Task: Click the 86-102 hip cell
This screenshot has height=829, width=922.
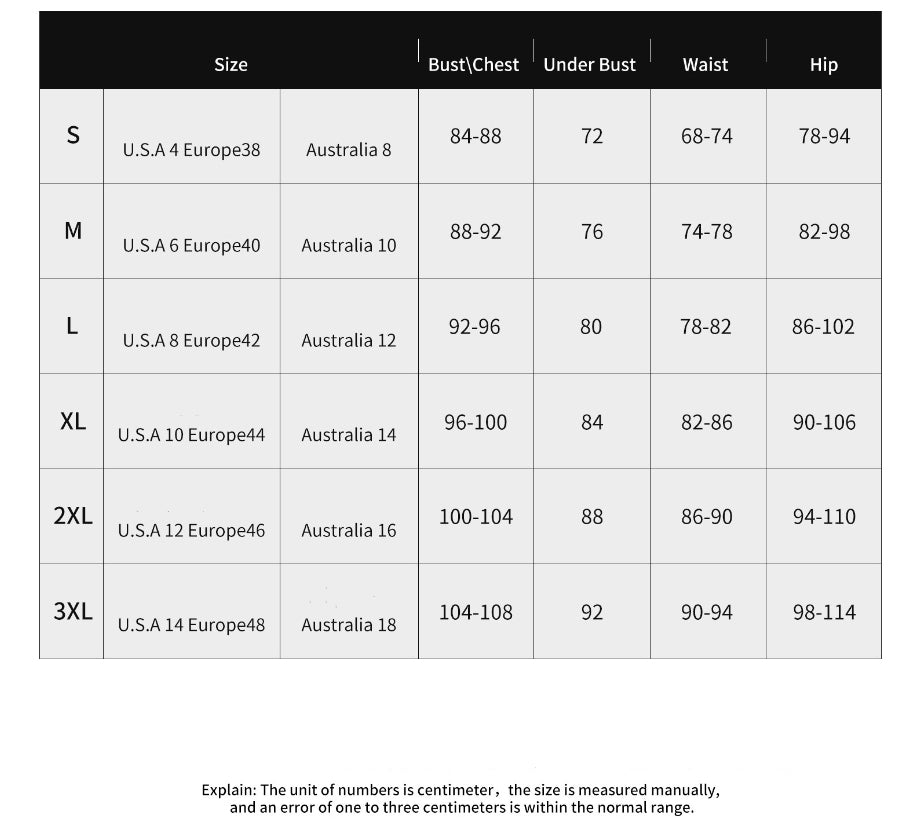Action: coord(824,327)
